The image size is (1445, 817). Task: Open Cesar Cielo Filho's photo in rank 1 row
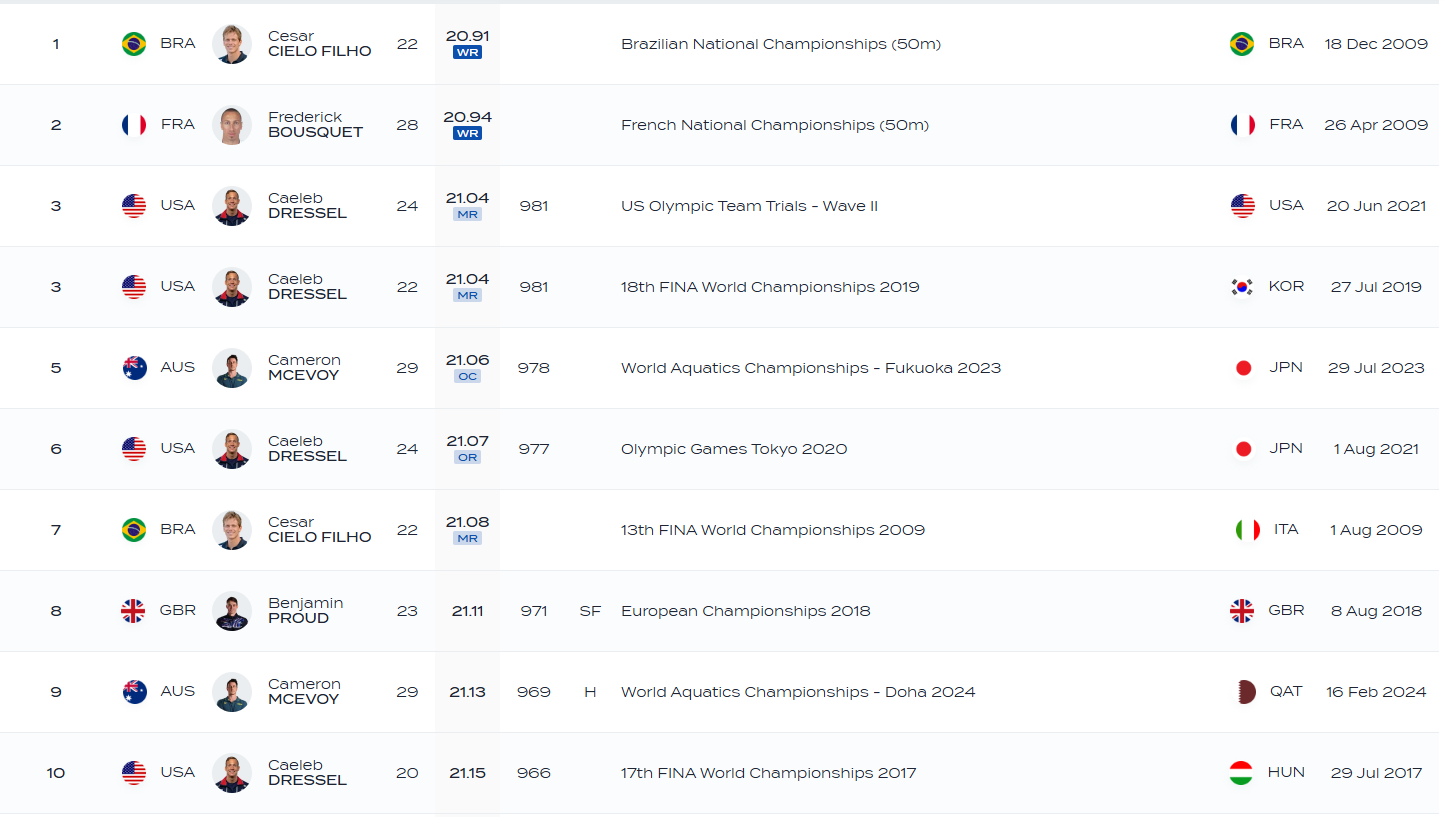pos(232,44)
